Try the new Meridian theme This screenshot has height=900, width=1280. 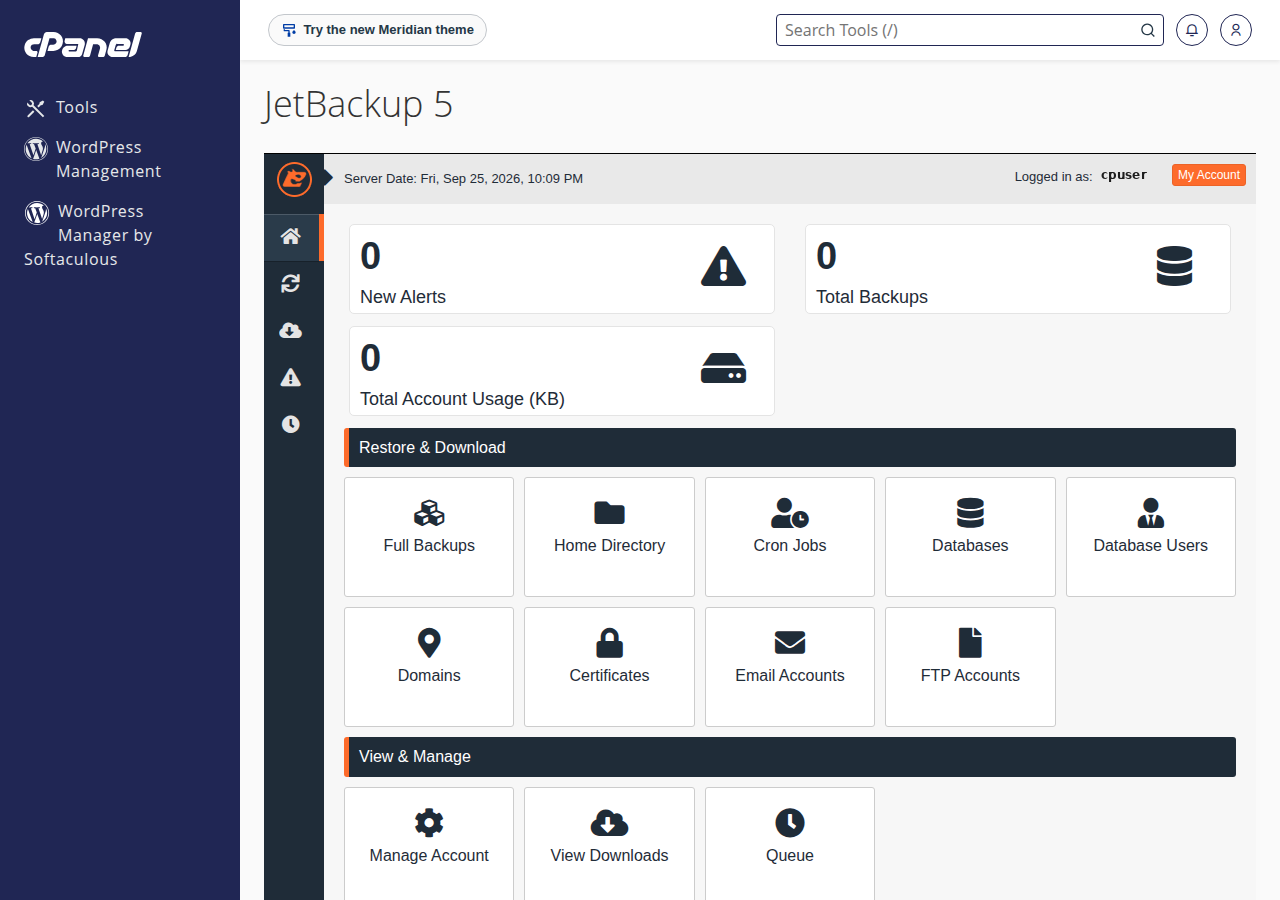point(377,30)
